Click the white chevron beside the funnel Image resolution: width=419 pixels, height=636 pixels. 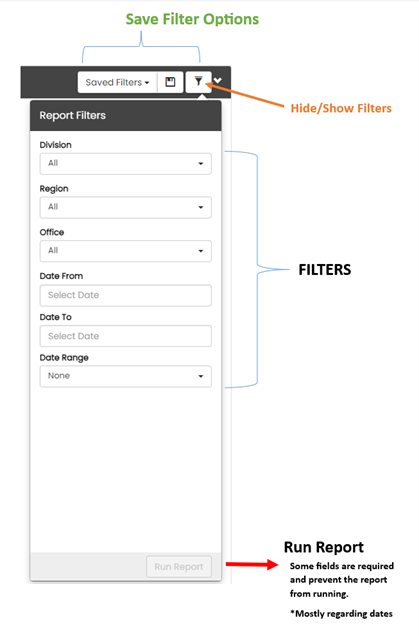click(x=218, y=81)
